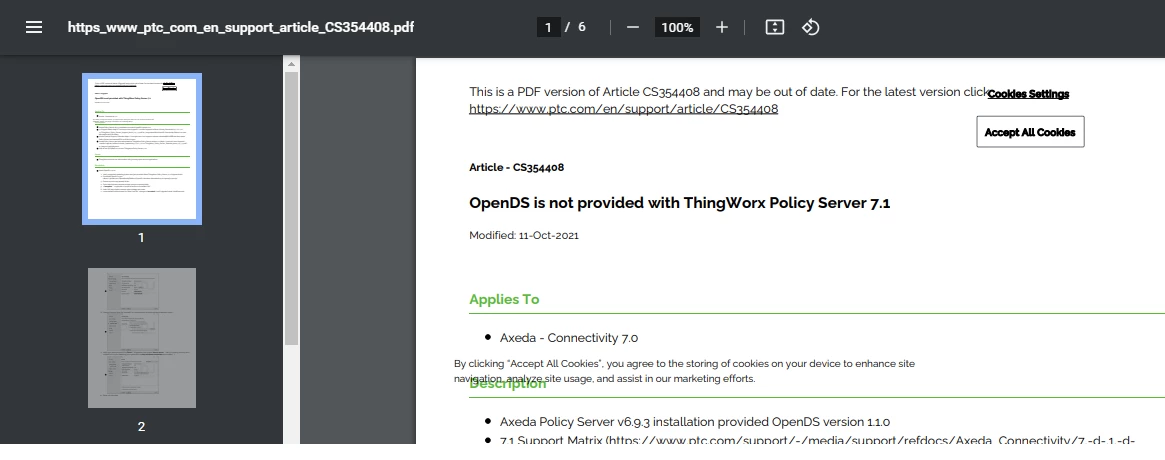Click Accept All Cookies button

pyautogui.click(x=1030, y=132)
